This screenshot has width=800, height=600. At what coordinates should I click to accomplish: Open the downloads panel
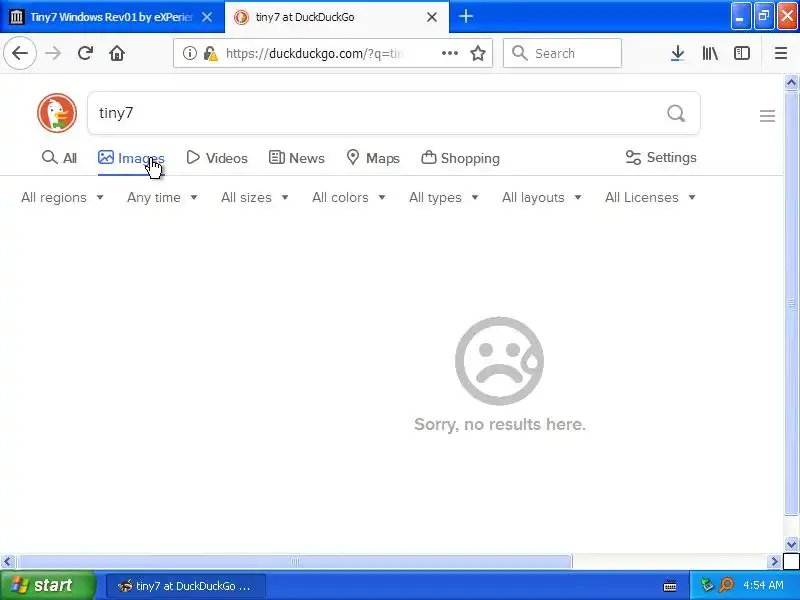pos(677,53)
